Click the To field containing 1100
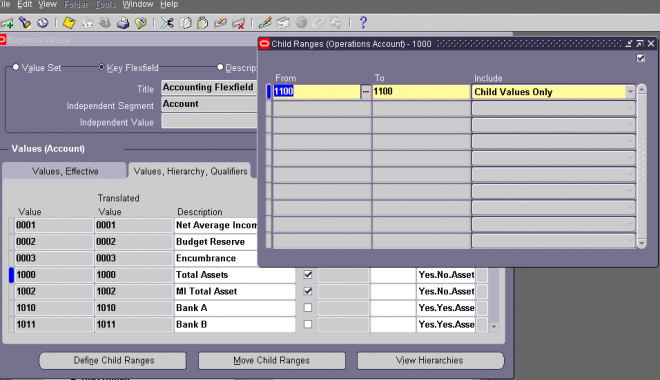The width and height of the screenshot is (660, 380). [421, 92]
